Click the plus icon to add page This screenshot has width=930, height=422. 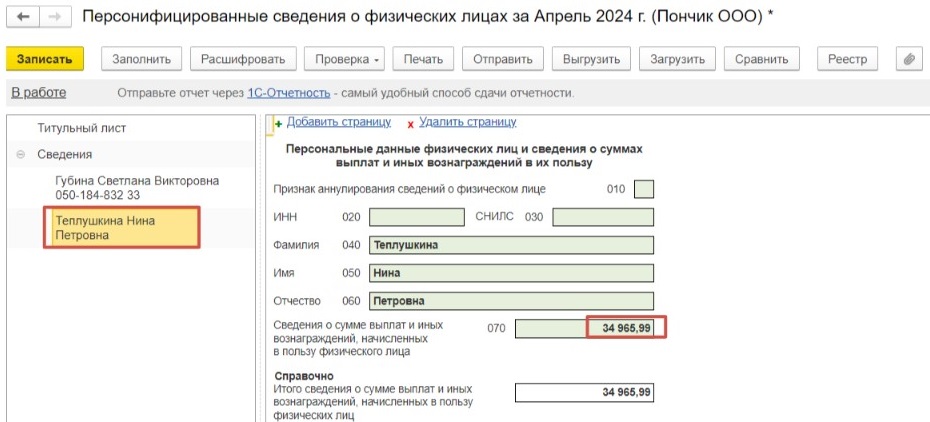click(x=278, y=124)
